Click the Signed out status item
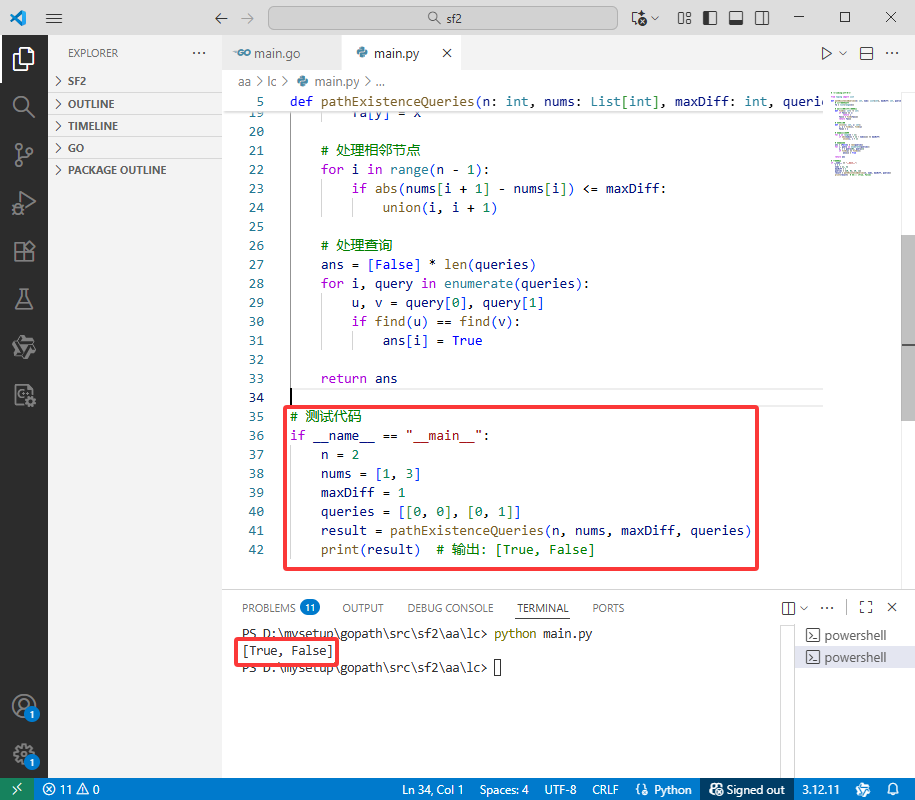The height and width of the screenshot is (800, 915). (747, 789)
